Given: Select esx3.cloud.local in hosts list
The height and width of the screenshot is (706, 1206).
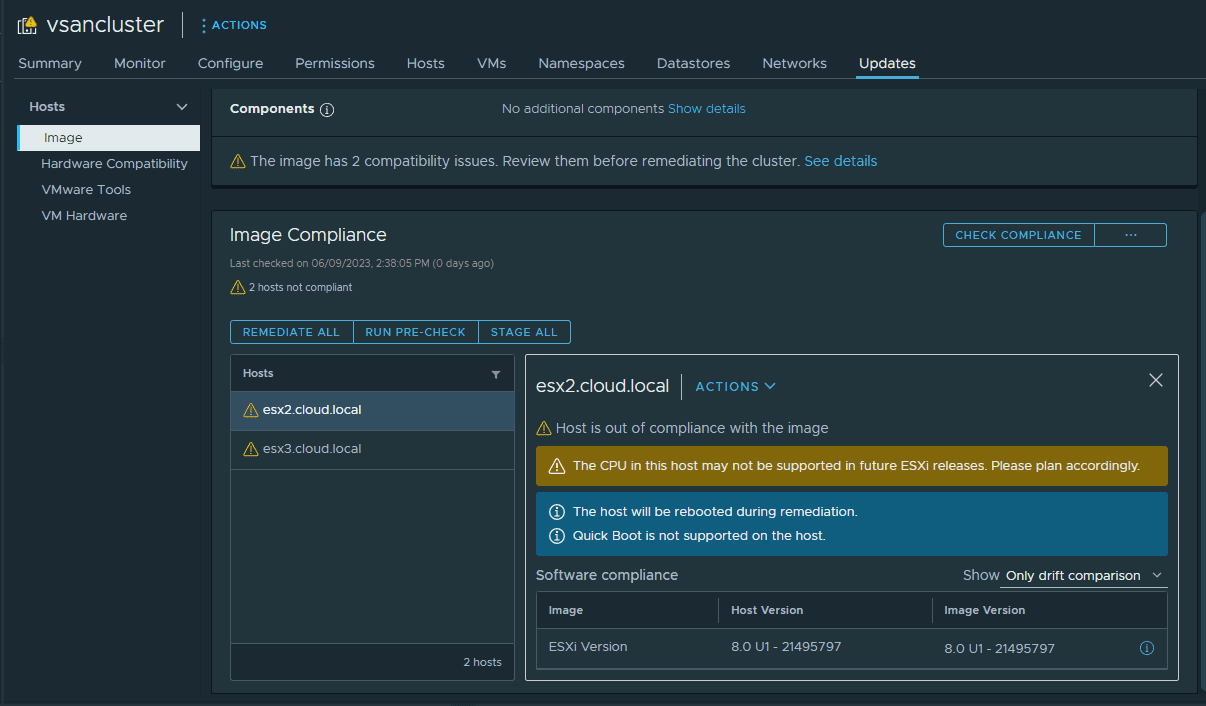Looking at the screenshot, I should (x=312, y=449).
